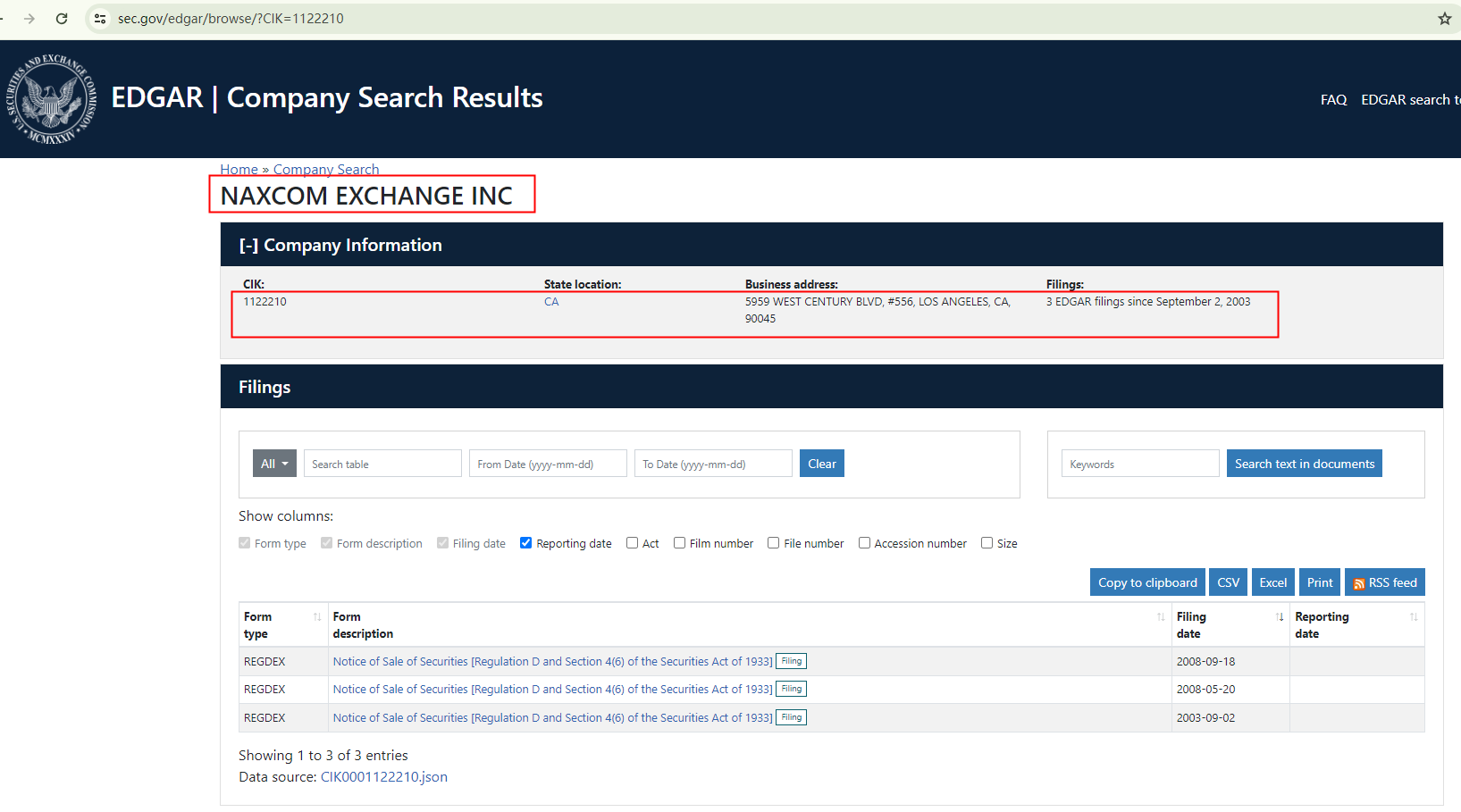The height and width of the screenshot is (812, 1461).
Task: Click the site information icon in address bar
Action: [100, 19]
